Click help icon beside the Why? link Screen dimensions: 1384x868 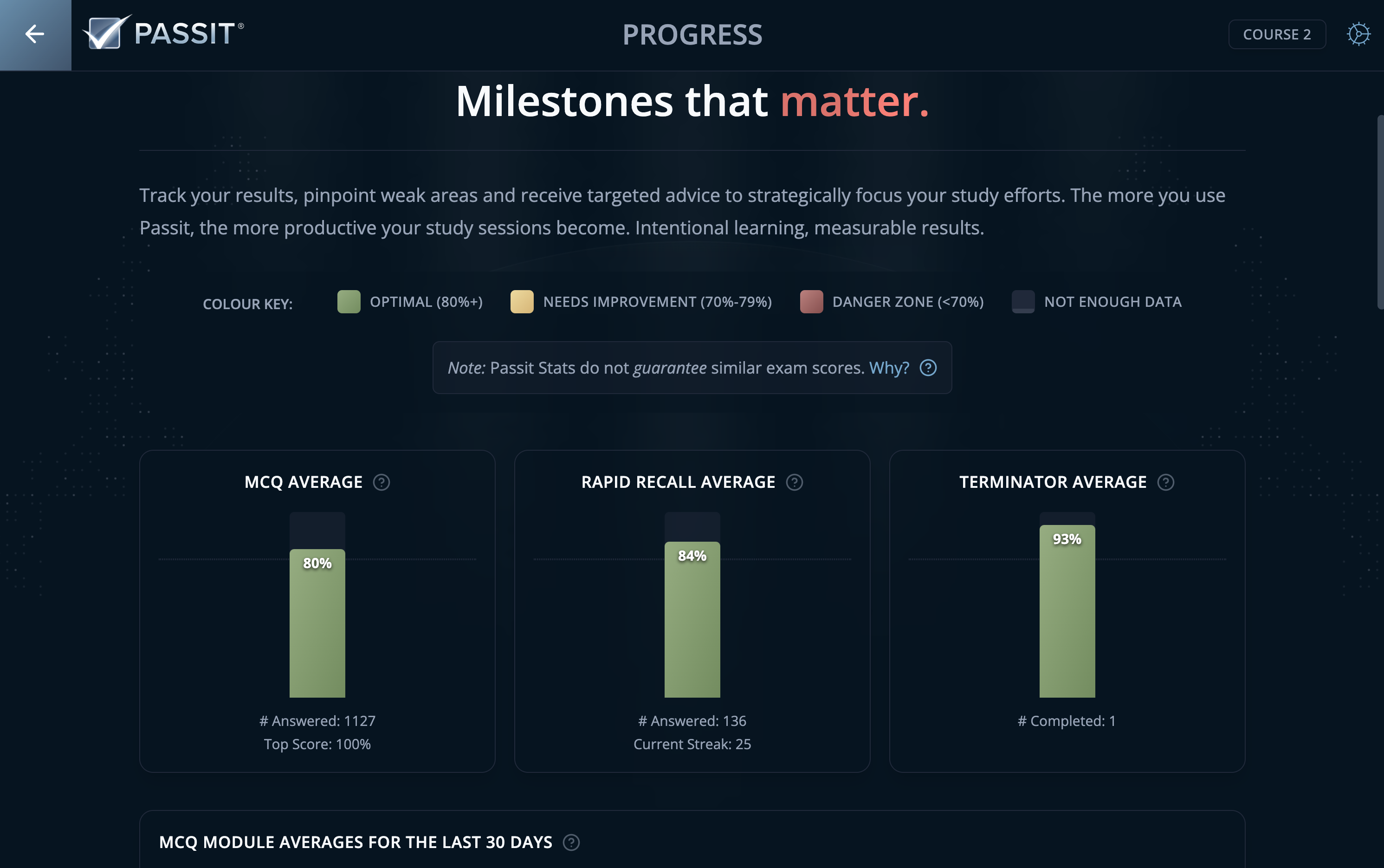928,368
